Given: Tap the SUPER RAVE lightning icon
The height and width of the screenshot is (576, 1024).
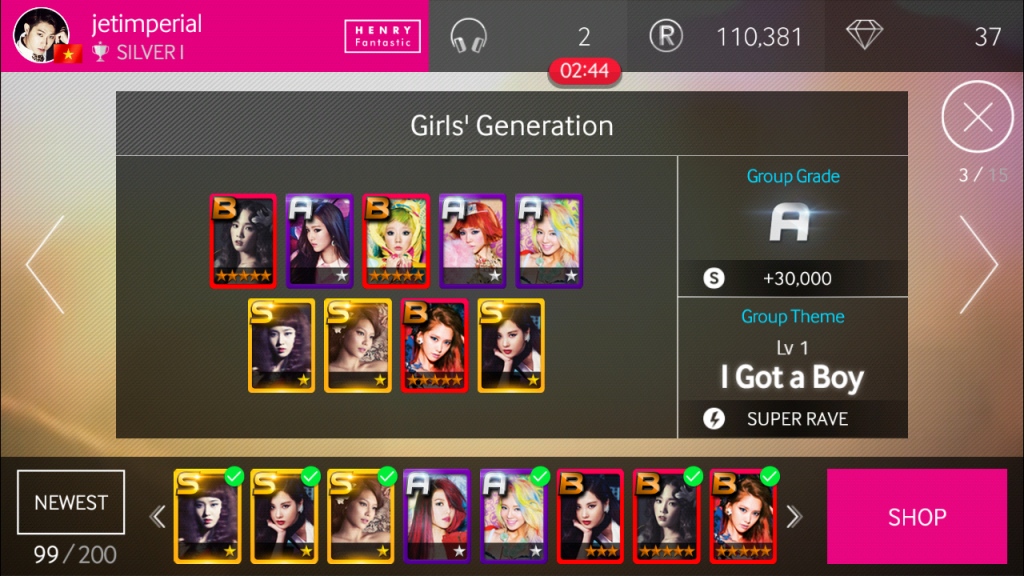Looking at the screenshot, I should 714,418.
